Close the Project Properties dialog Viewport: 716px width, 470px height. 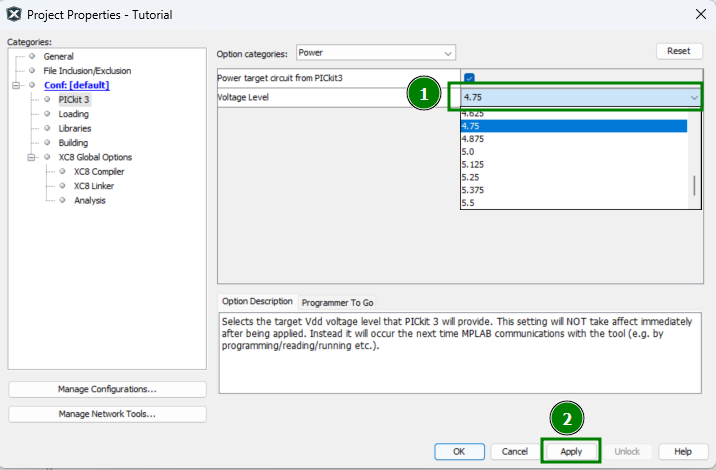click(701, 14)
